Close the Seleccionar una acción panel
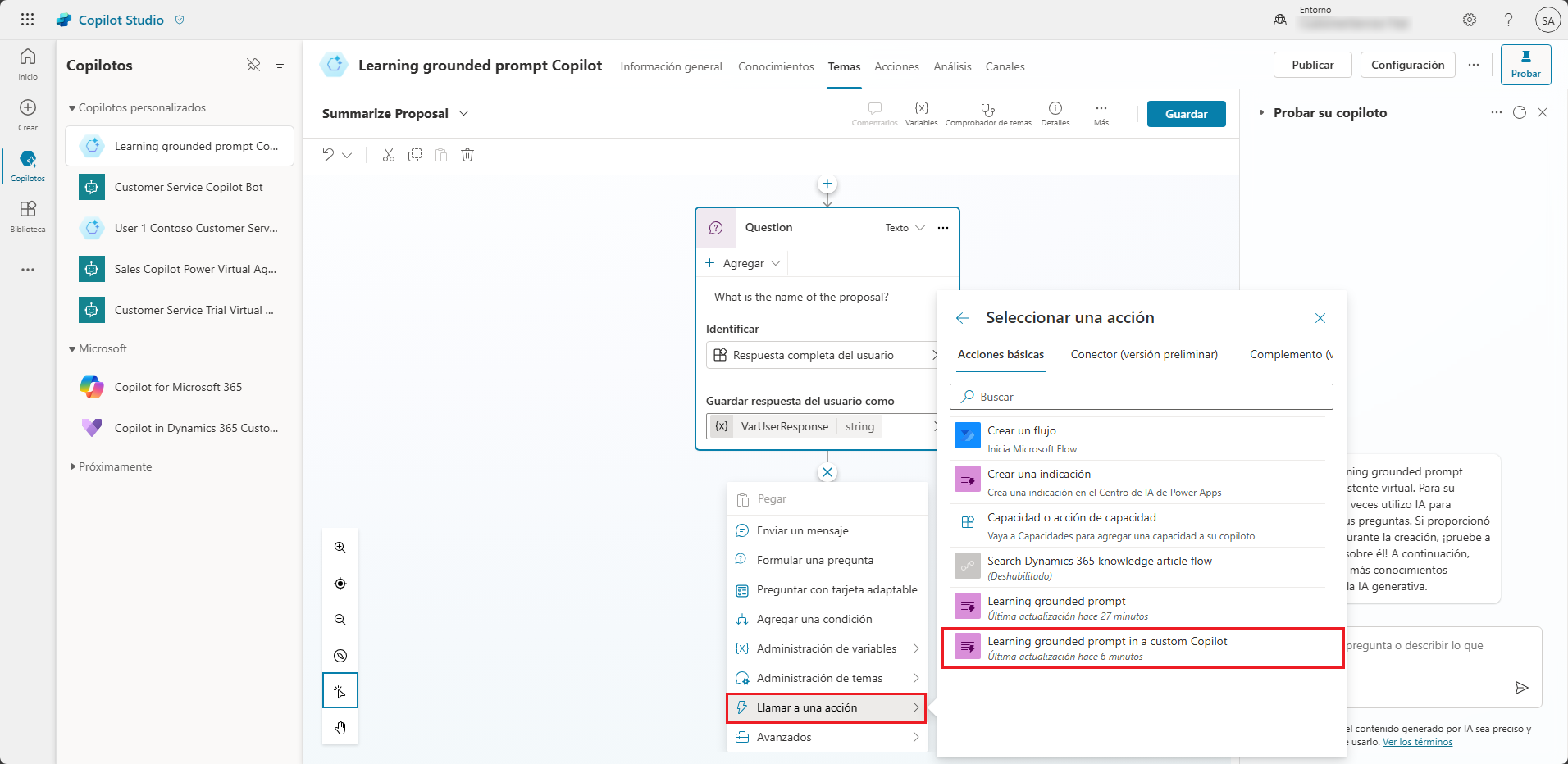Image resolution: width=1568 pixels, height=764 pixels. (x=1320, y=318)
